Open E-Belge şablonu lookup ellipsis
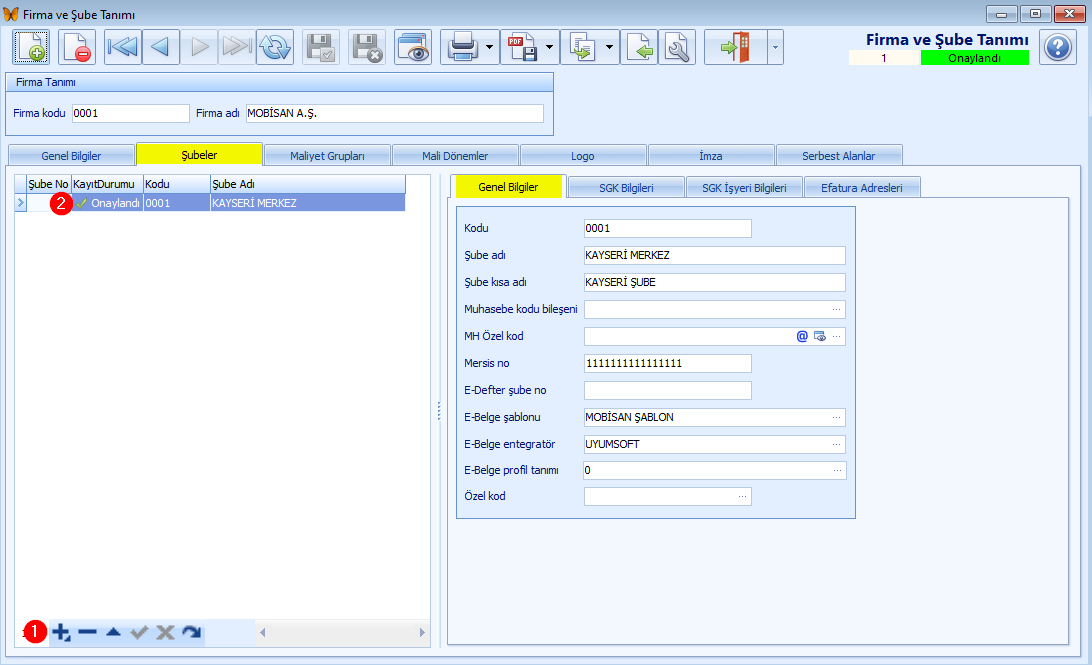 tap(836, 418)
